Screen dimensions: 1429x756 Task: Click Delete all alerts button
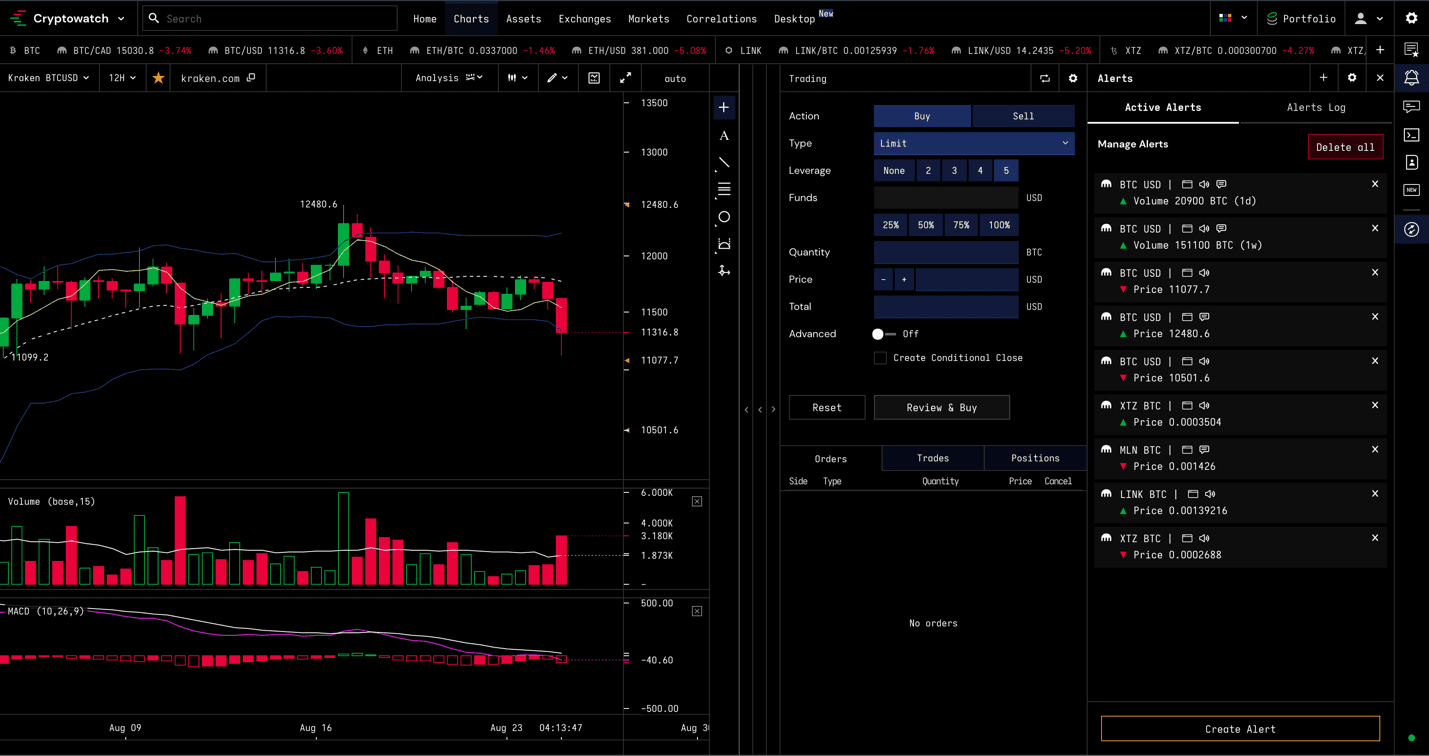click(1345, 147)
